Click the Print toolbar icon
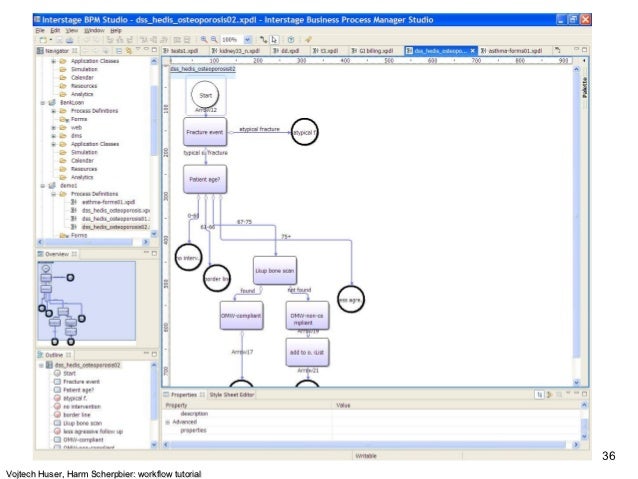638x479 pixels. pos(70,40)
